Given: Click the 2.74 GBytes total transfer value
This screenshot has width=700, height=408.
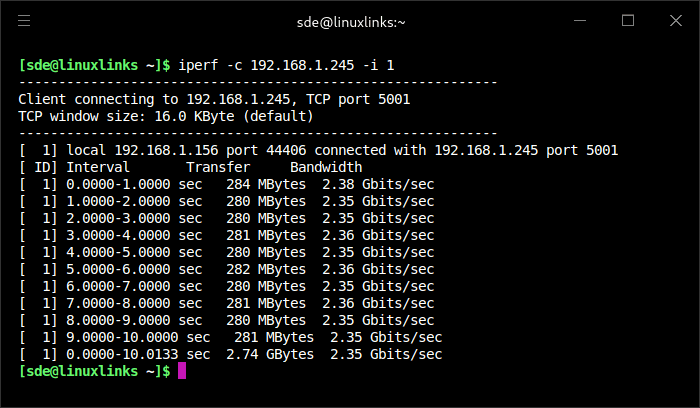Looking at the screenshot, I should (x=270, y=354).
